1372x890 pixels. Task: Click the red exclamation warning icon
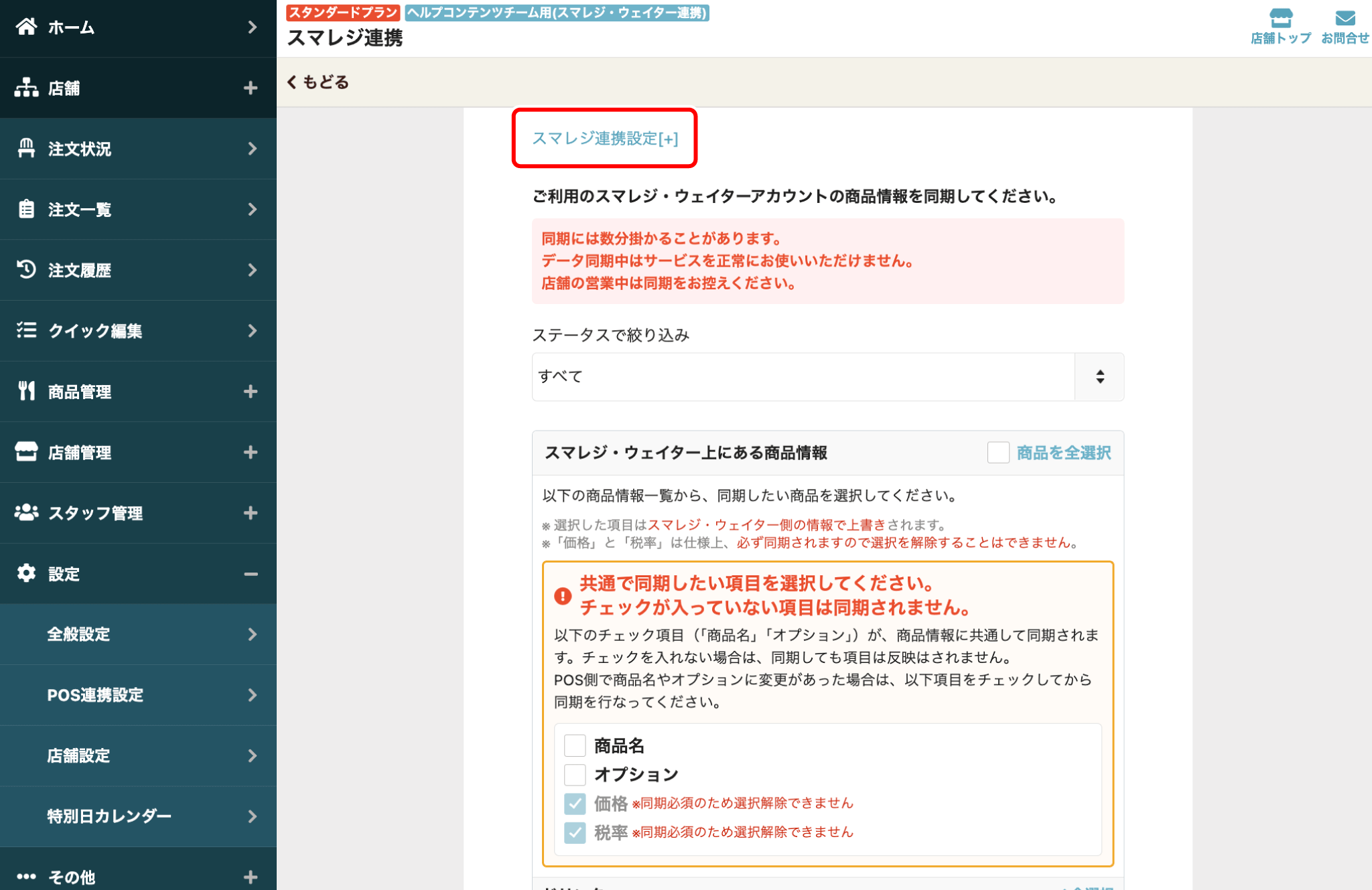point(563,595)
